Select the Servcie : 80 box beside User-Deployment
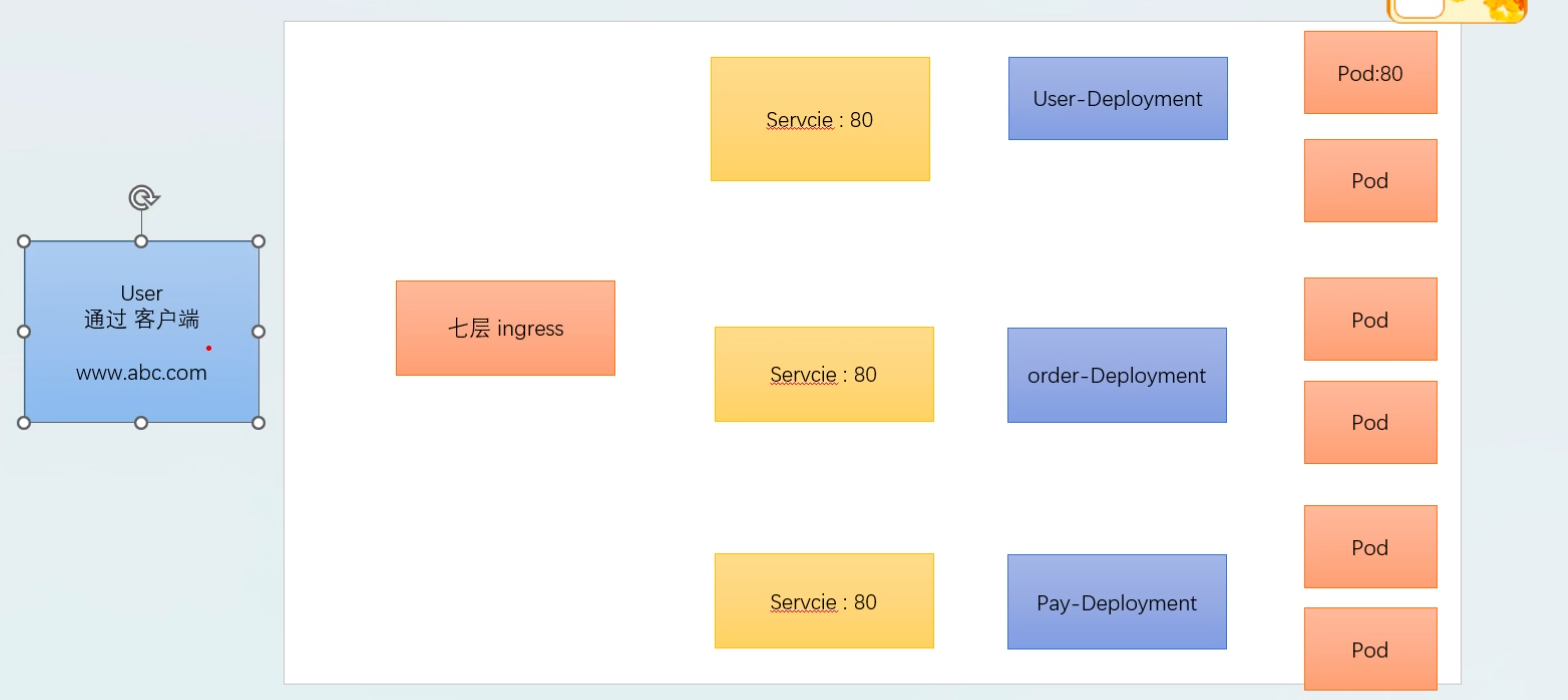The image size is (1568, 700). tap(820, 119)
